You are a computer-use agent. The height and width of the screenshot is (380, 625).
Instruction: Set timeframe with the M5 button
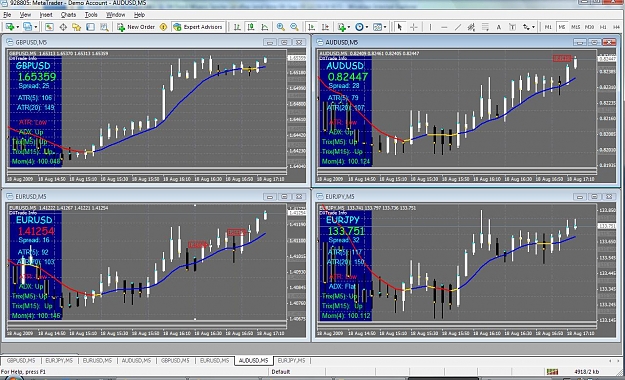coord(562,27)
